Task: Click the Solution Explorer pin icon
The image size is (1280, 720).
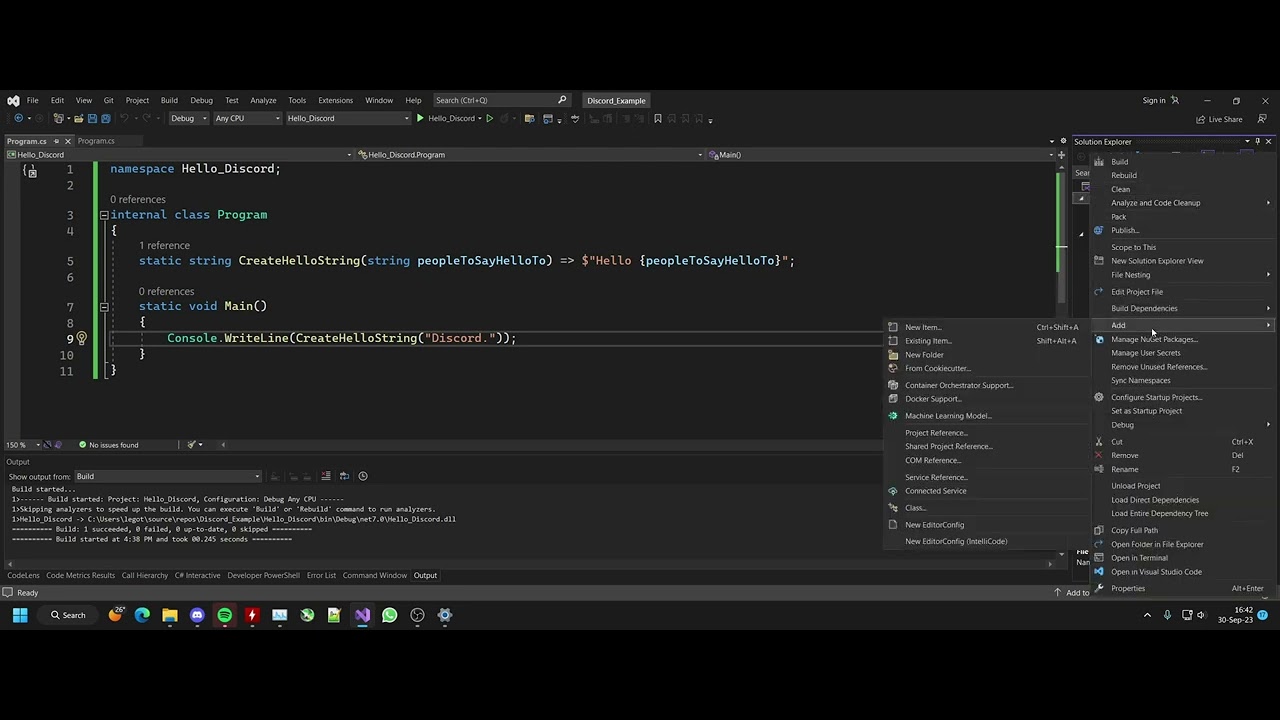Action: pos(1257,142)
